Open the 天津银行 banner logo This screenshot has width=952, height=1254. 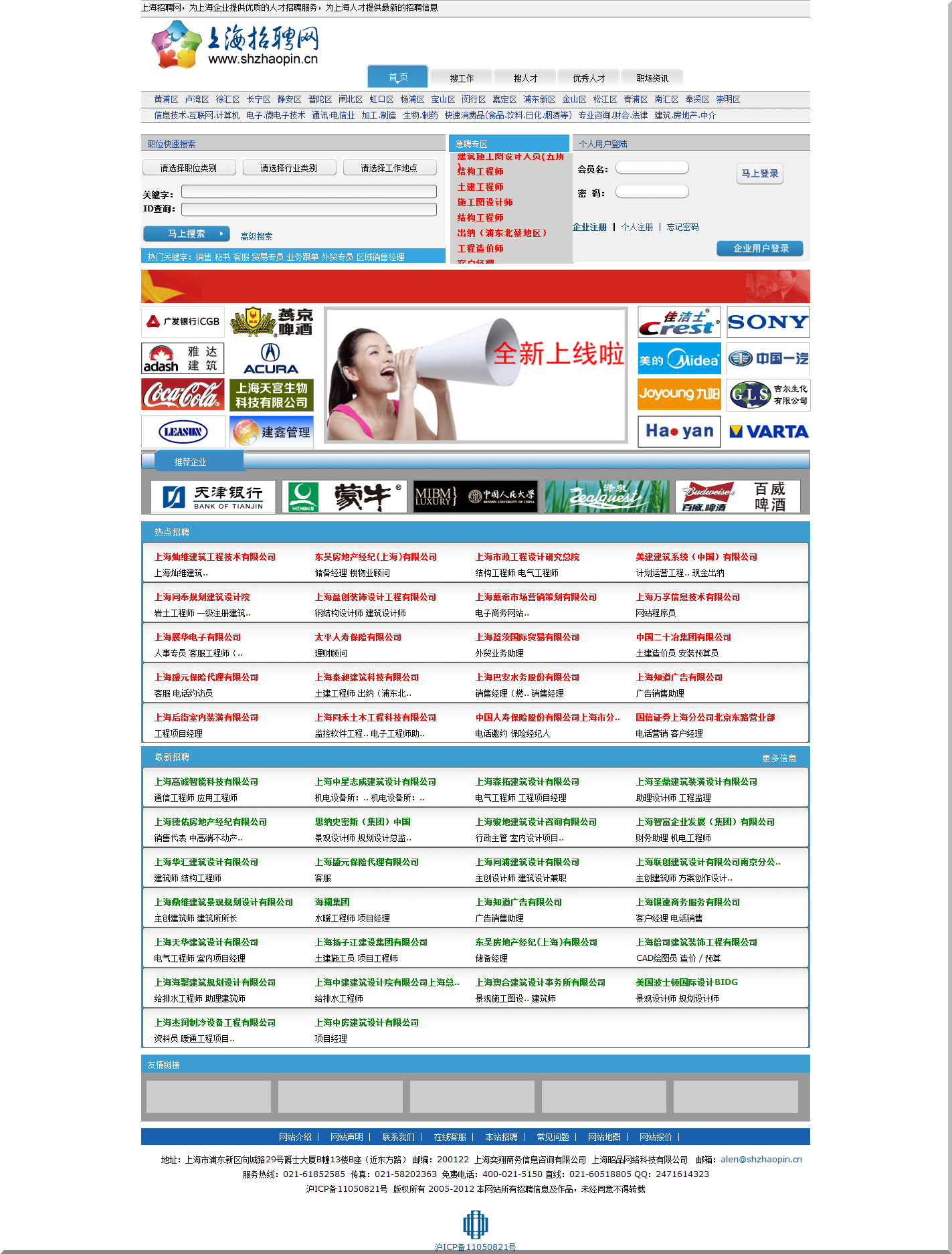point(213,497)
